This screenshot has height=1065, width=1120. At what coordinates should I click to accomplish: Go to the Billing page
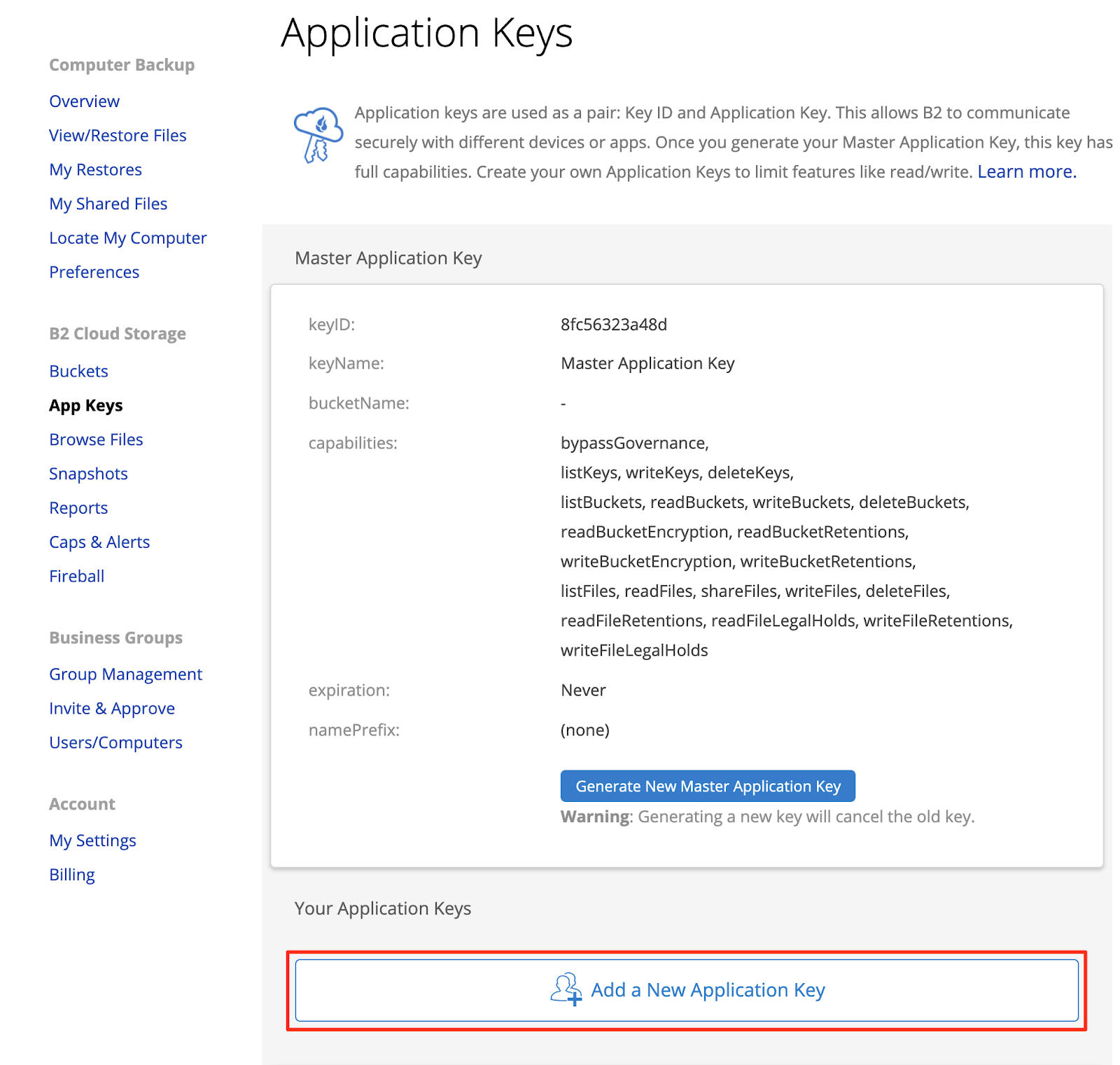[x=71, y=875]
